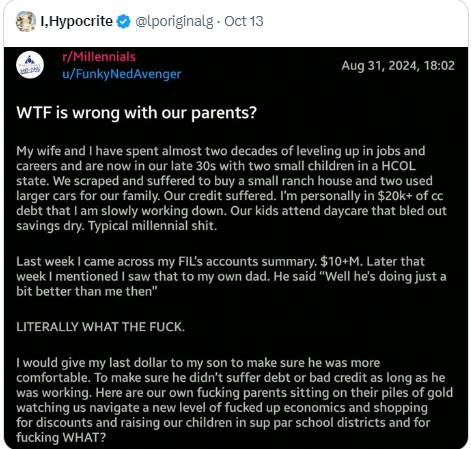Click the Typical millennial sentence

pyautogui.click(x=152, y=226)
